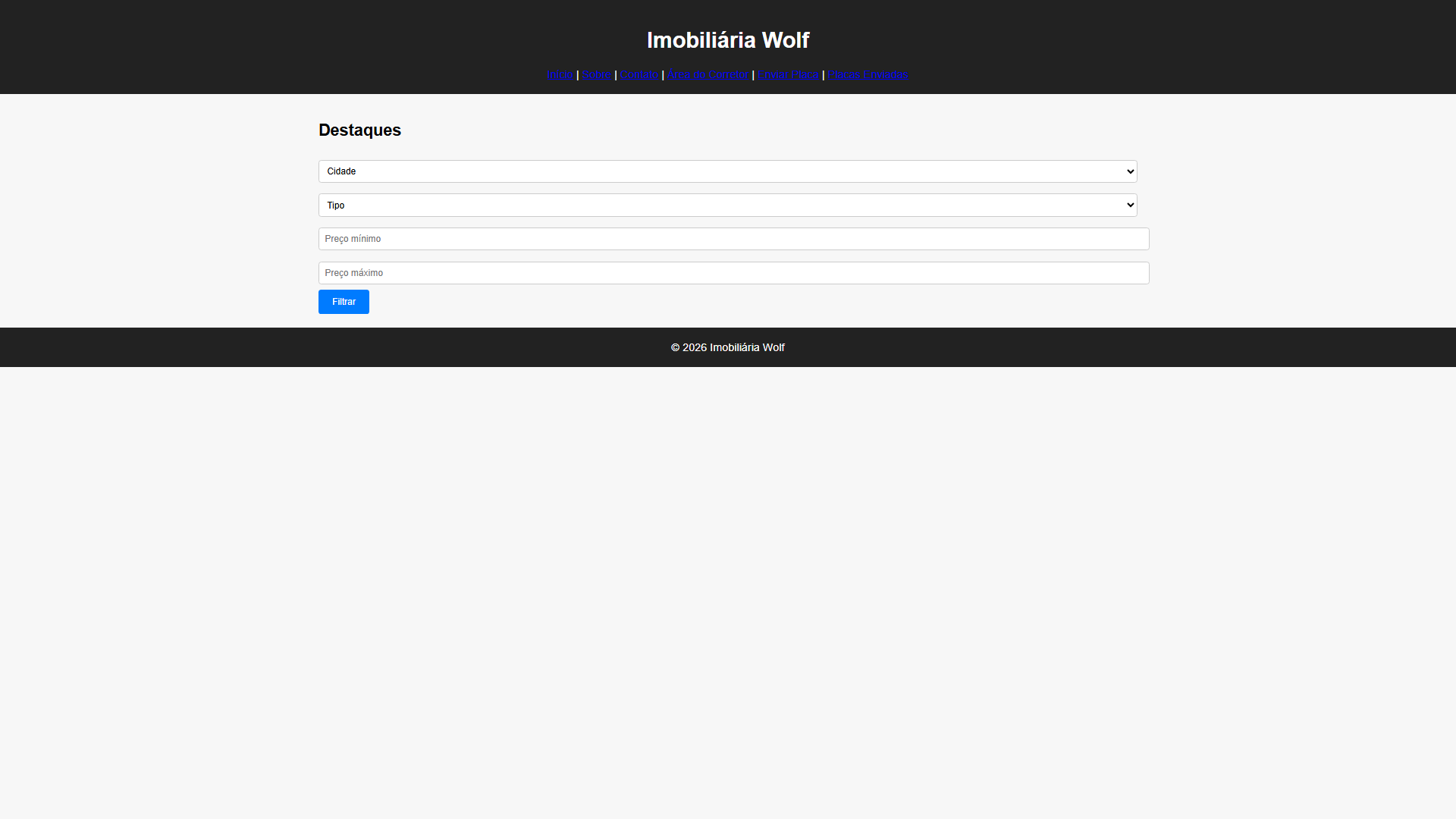Screen dimensions: 1456x819
Task: Click the © 2026 Imobiliária Wolf footer text
Action: point(727,347)
